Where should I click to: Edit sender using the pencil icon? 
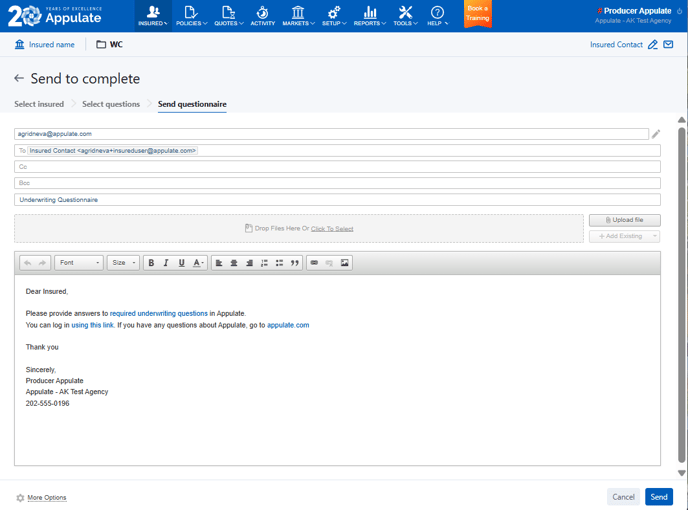click(656, 134)
